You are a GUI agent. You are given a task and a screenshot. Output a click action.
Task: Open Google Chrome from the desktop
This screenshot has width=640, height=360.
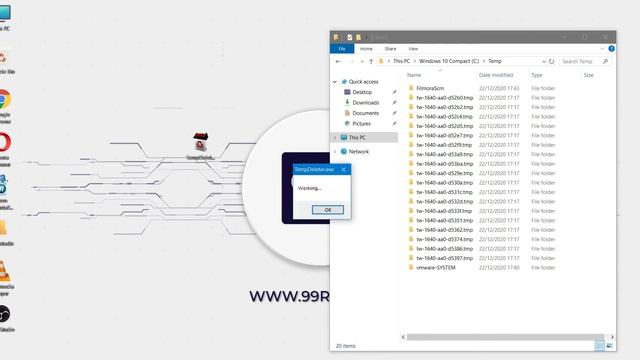(4, 100)
